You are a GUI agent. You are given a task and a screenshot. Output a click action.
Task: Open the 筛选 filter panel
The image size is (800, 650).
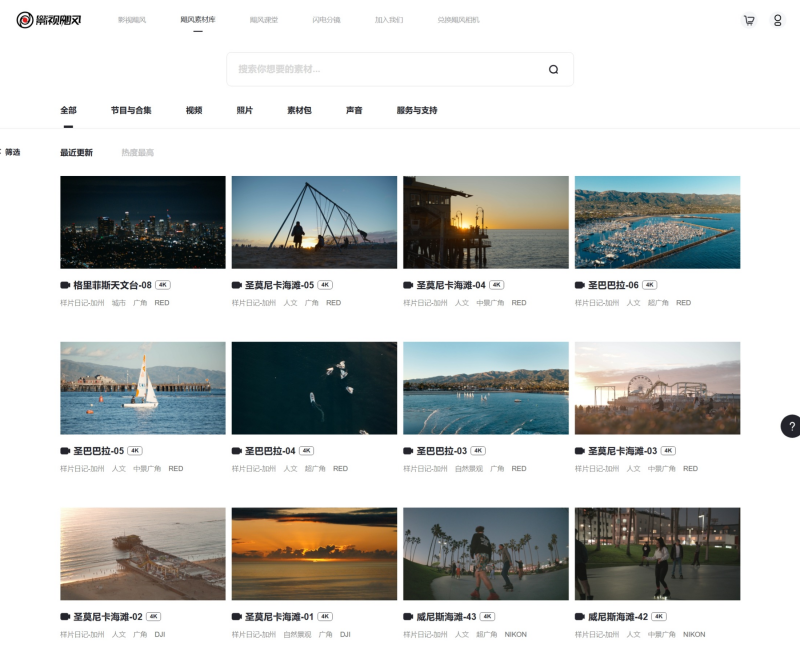pyautogui.click(x=10, y=152)
